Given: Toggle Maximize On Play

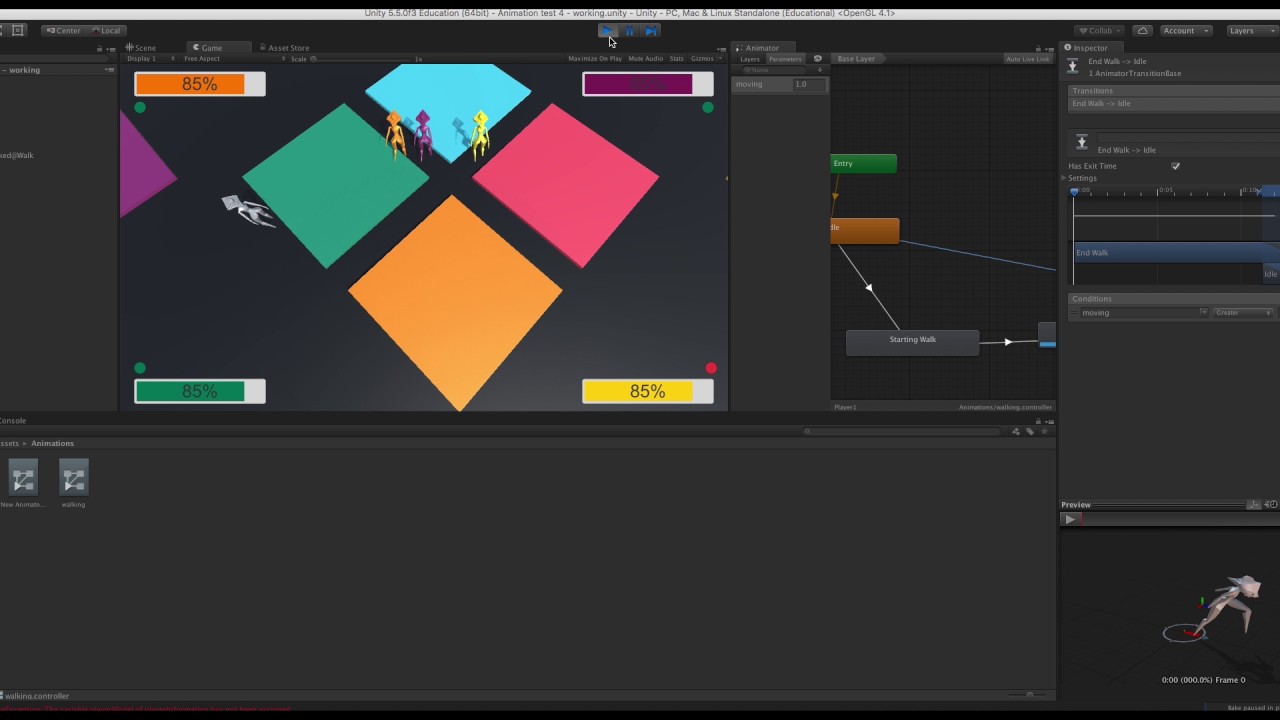Looking at the screenshot, I should [x=595, y=59].
